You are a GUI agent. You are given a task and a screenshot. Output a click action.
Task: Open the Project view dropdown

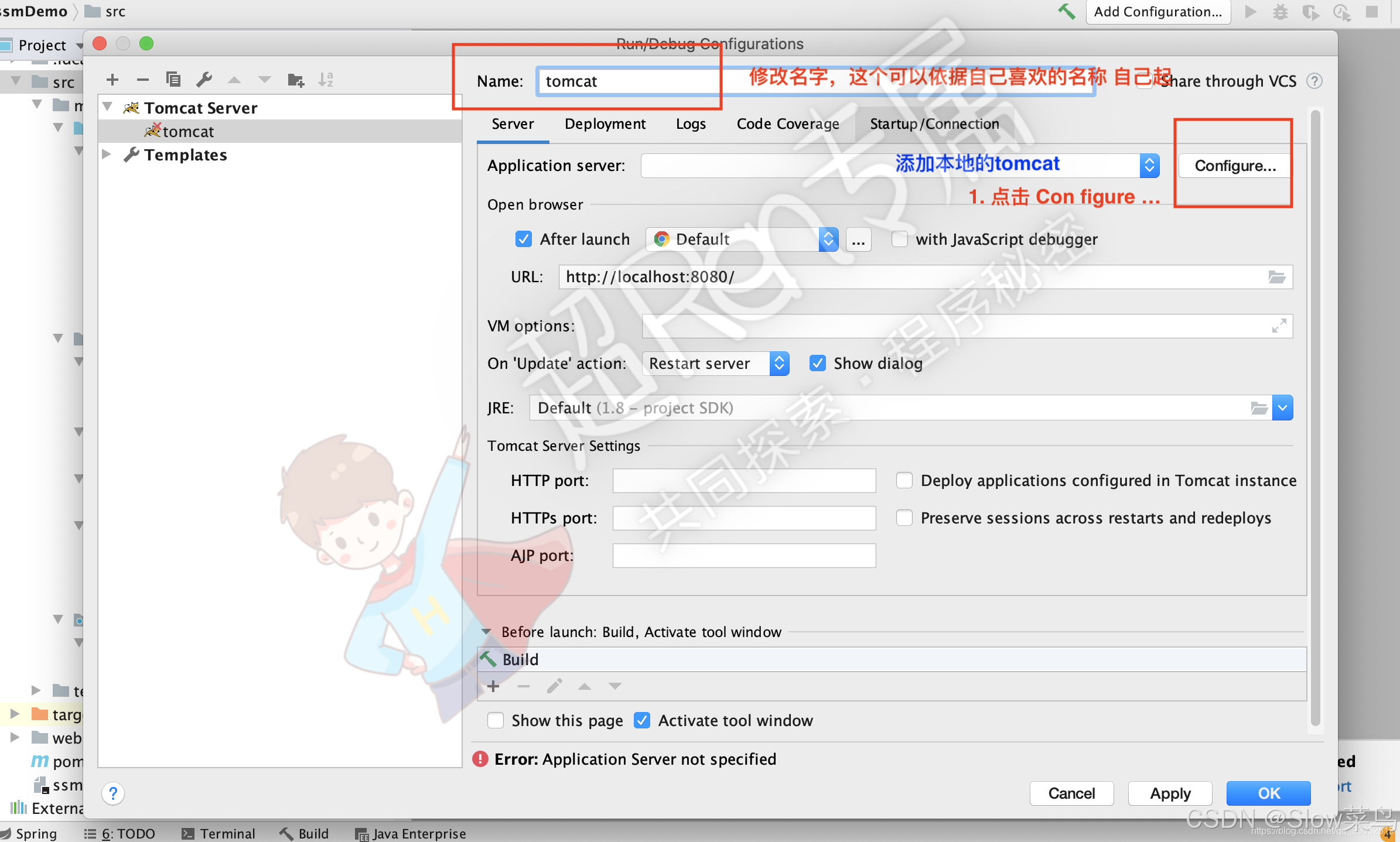click(x=80, y=45)
